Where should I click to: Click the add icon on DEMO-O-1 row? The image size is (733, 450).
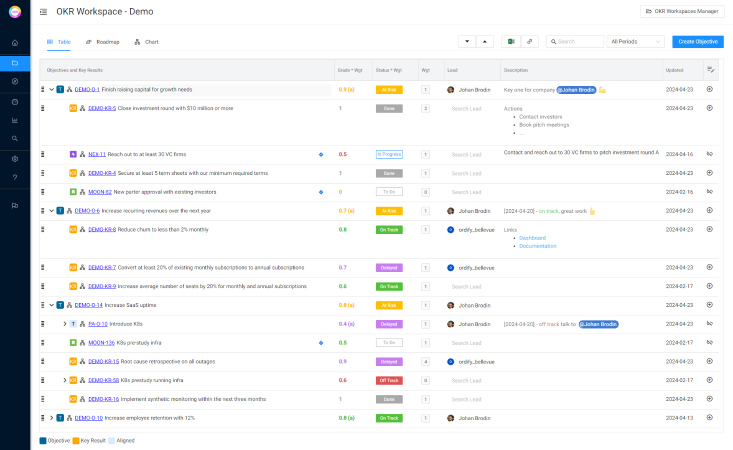pos(709,89)
